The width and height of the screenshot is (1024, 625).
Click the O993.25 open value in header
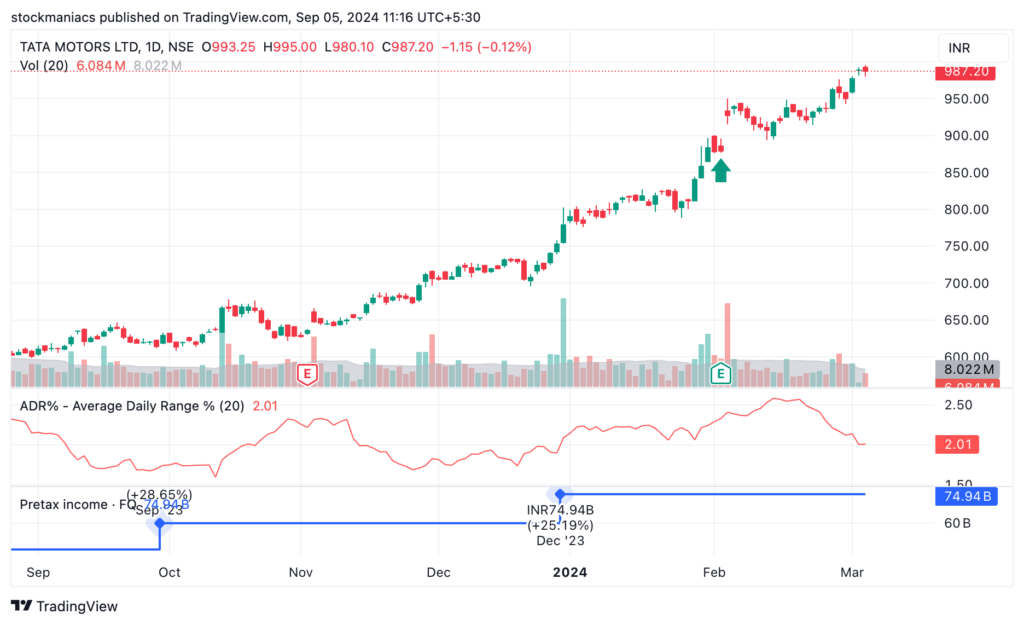(228, 47)
